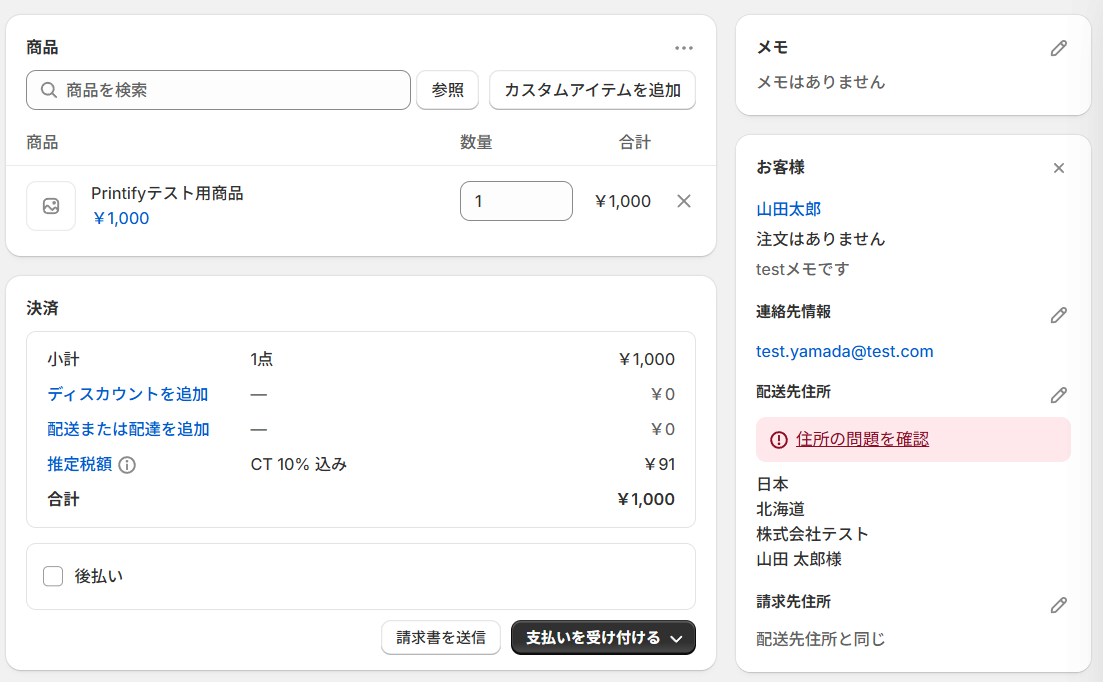
Task: Click the 請求書を送信 button
Action: 441,638
